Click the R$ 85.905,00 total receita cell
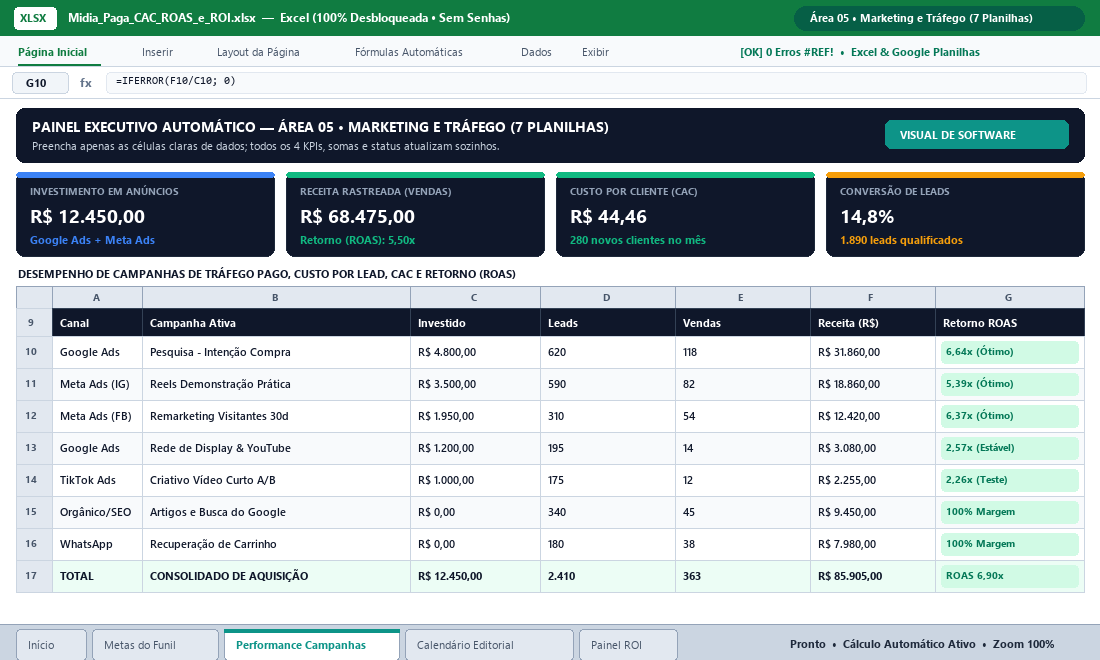Screen dimensions: 1100x660 (872, 576)
